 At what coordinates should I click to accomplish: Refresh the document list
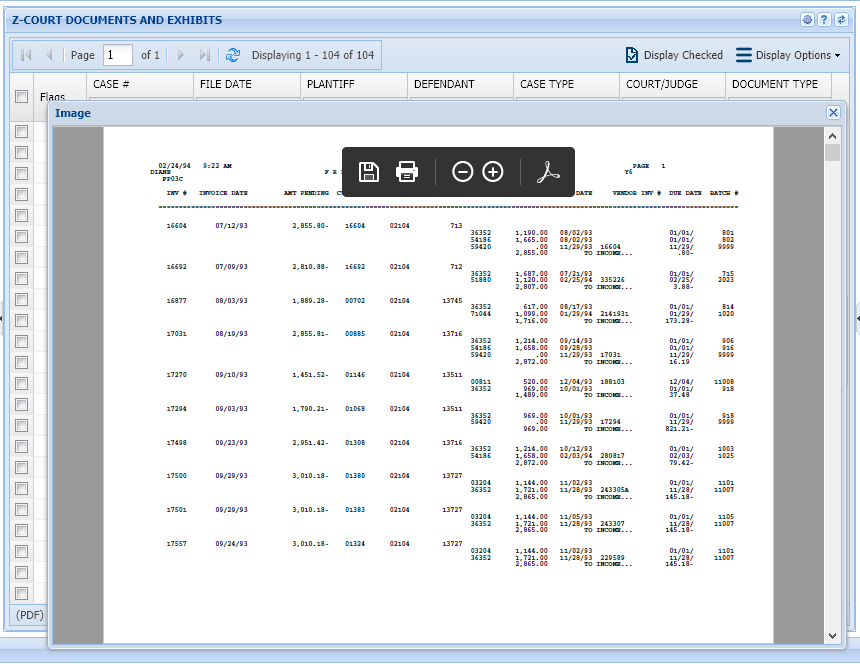tap(233, 55)
